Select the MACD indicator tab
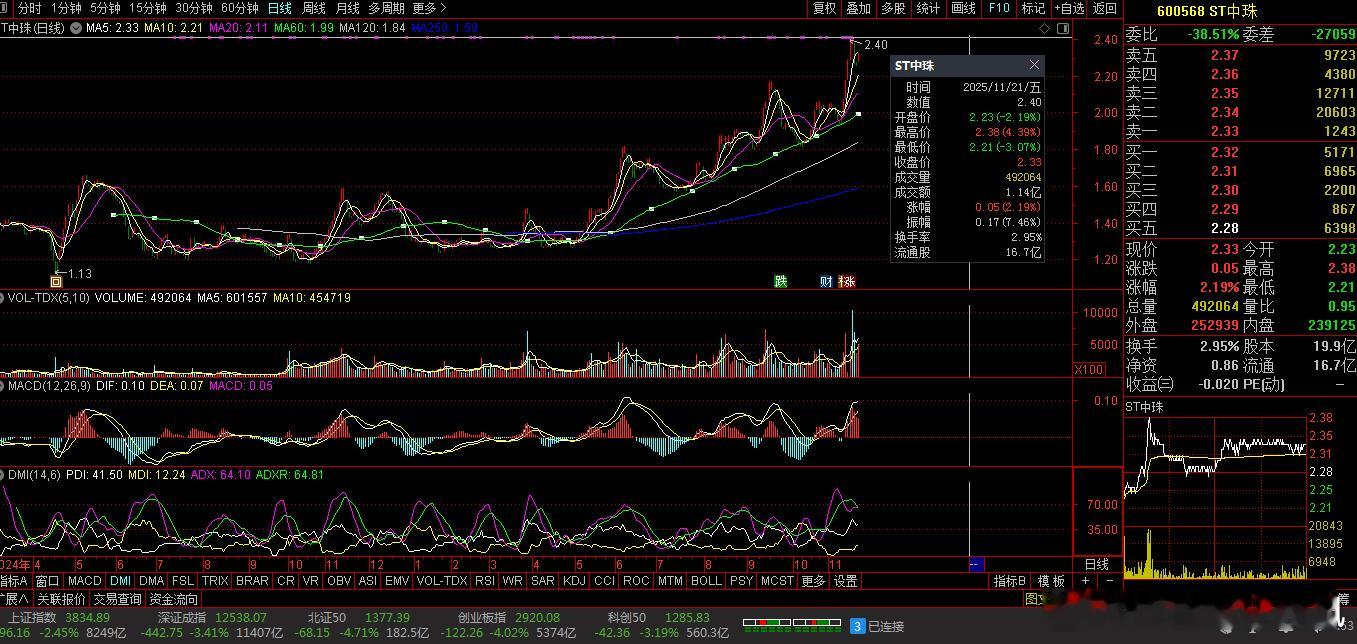Screen dimensions: 1357x644 point(85,581)
